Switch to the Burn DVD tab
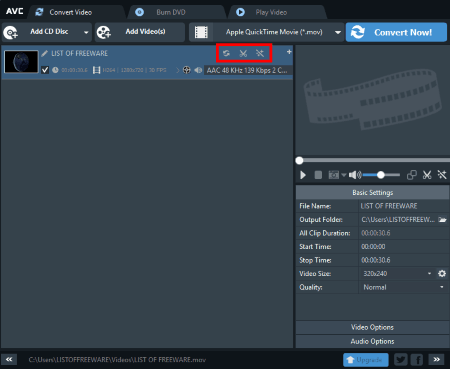This screenshot has height=369, width=450. 171,12
